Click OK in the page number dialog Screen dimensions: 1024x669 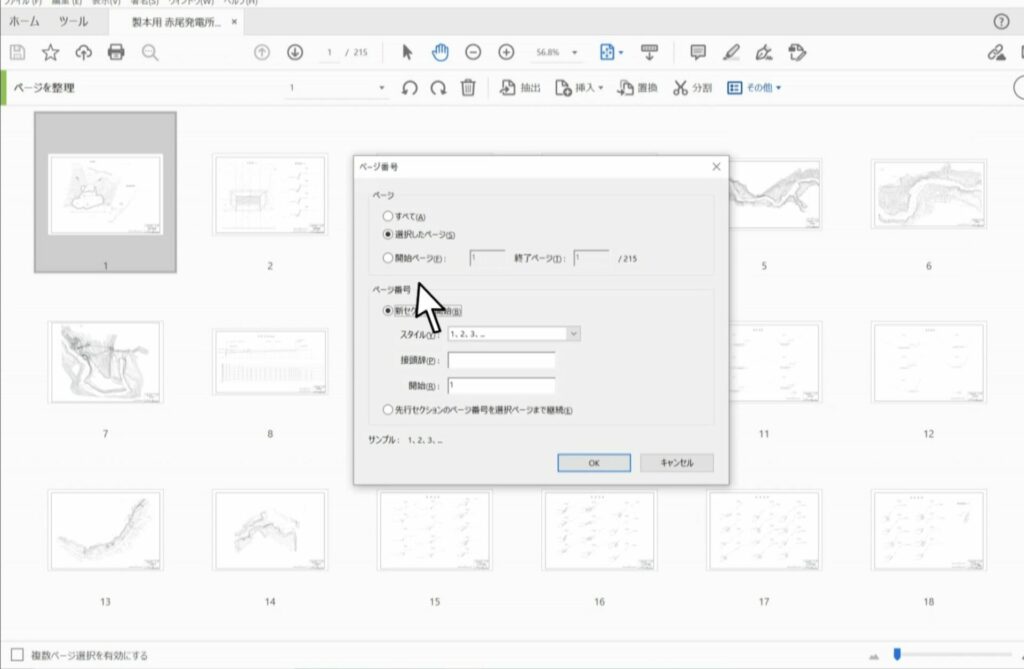pos(594,463)
